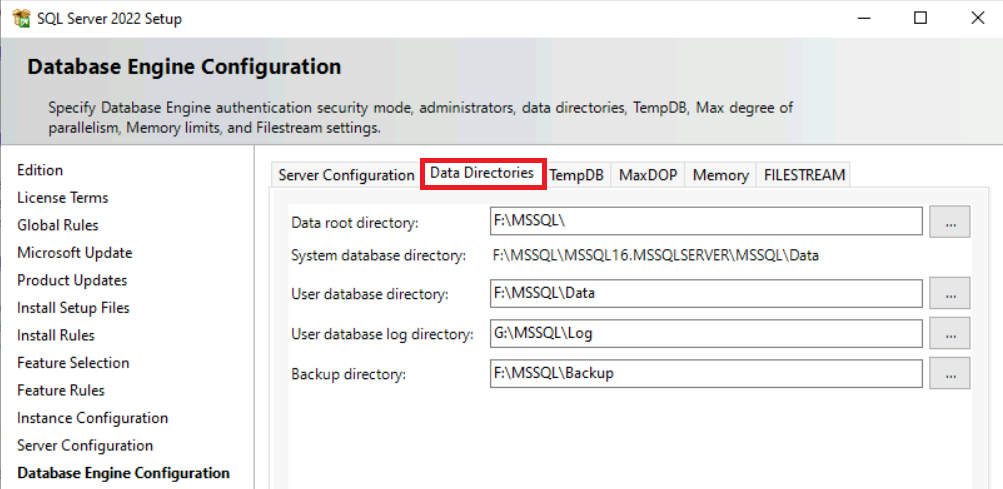The width and height of the screenshot is (1003, 489).
Task: Open the FILESTREAM tab
Action: click(x=804, y=175)
